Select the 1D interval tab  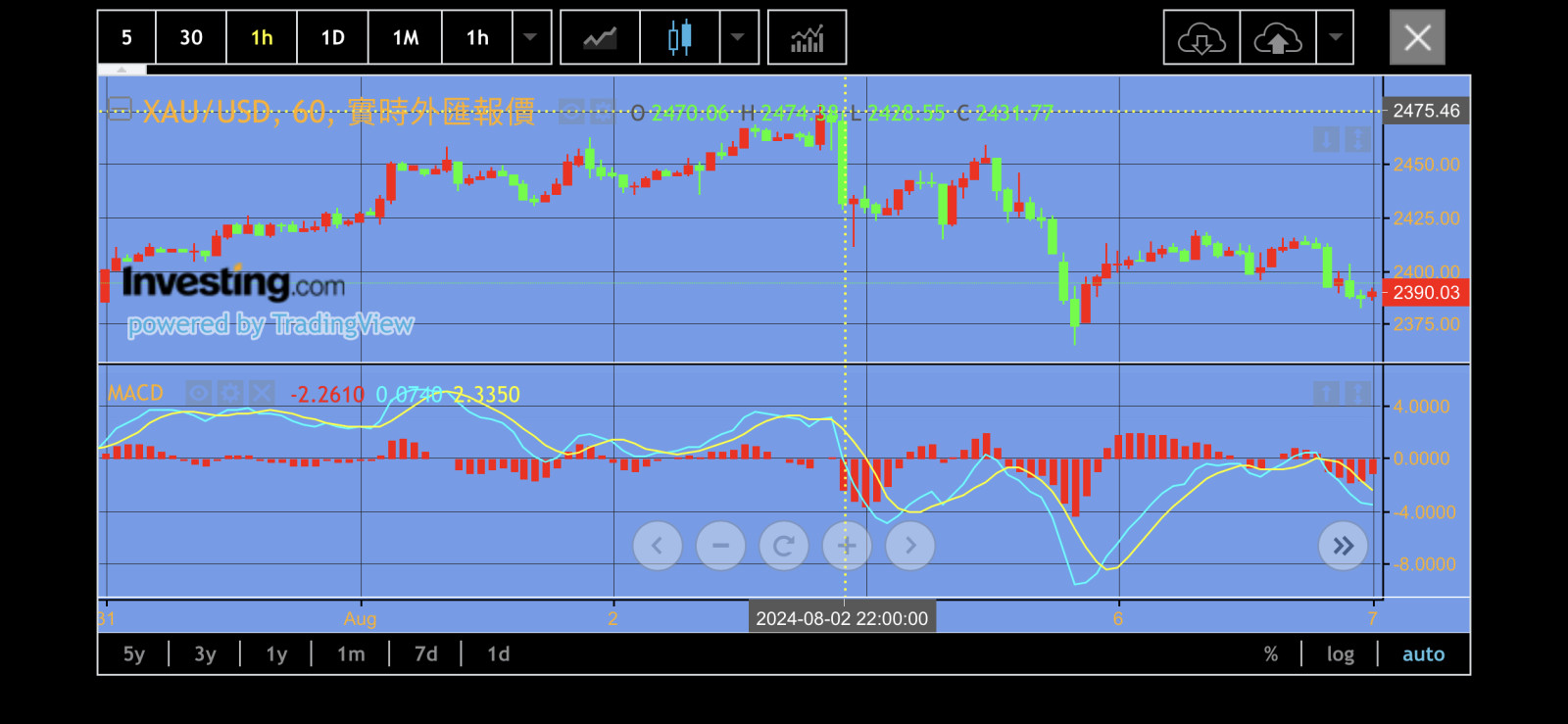pos(332,38)
